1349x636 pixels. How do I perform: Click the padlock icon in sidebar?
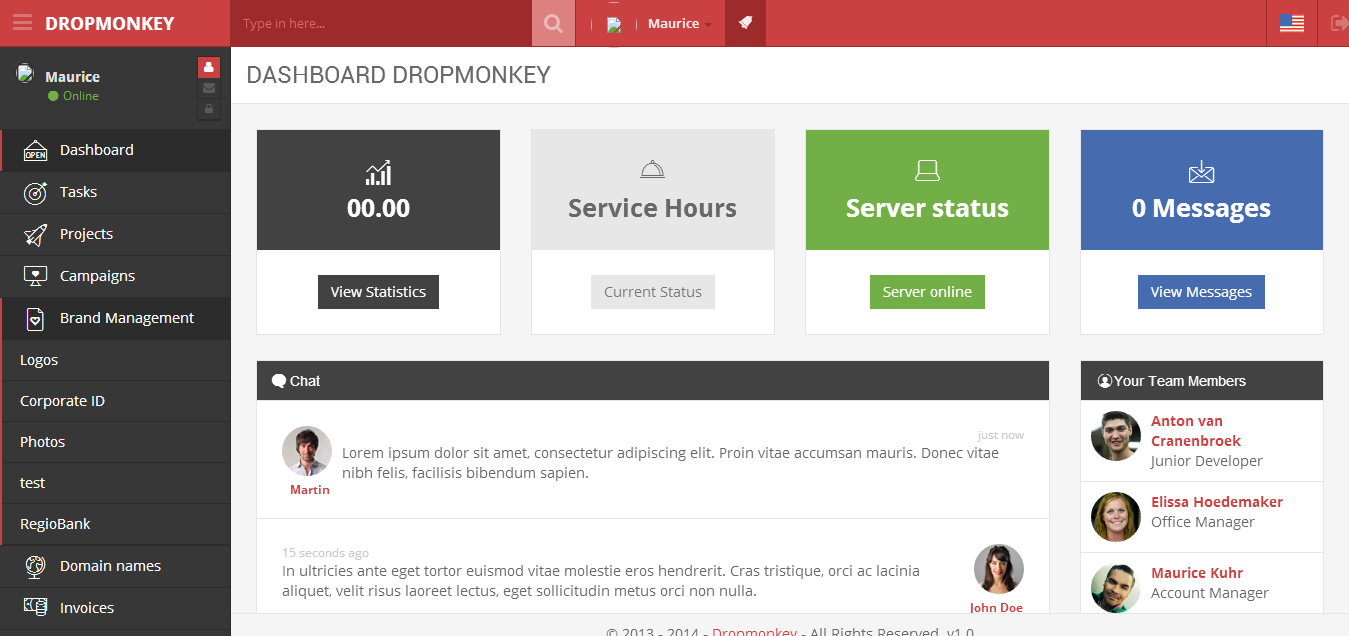[208, 109]
